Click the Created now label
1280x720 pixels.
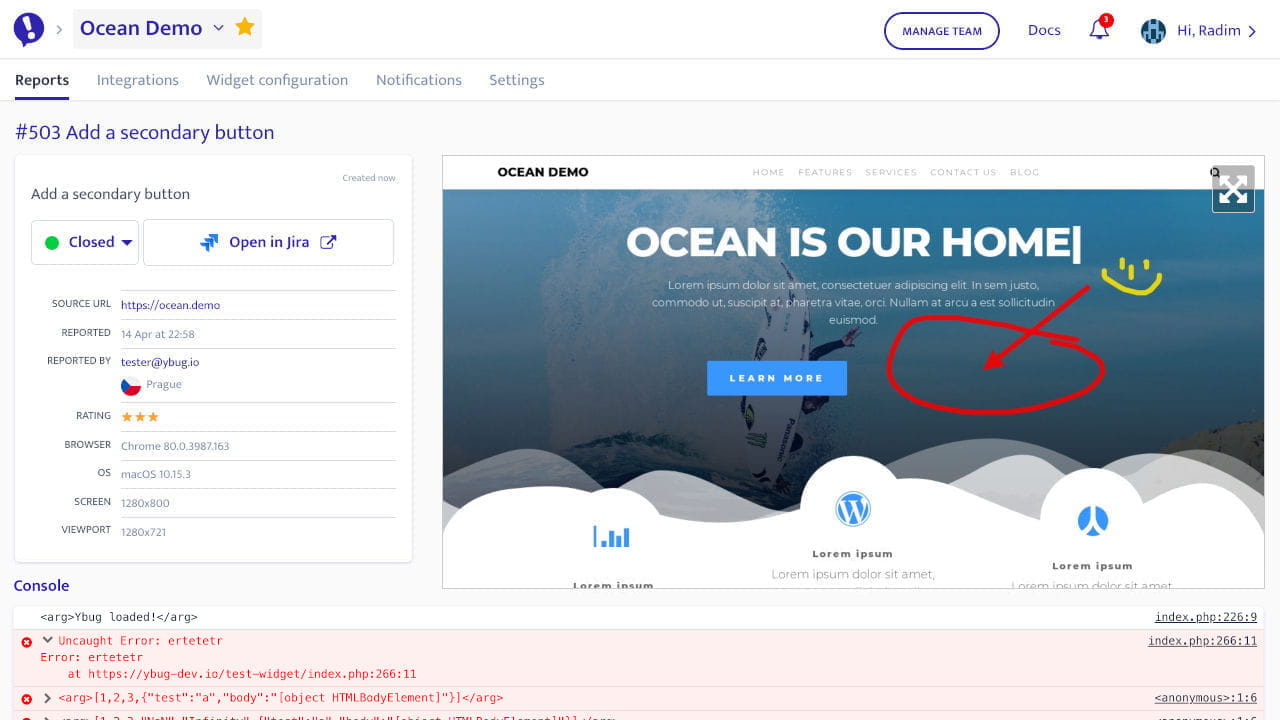click(x=369, y=178)
